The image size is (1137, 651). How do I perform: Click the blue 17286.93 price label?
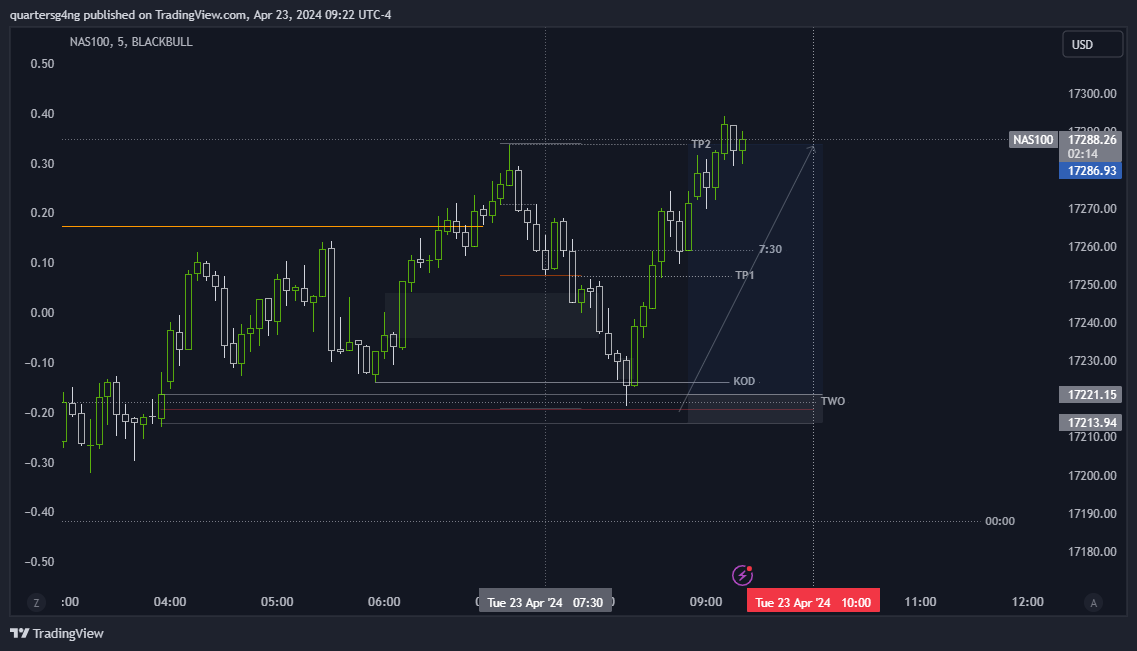(x=1091, y=170)
